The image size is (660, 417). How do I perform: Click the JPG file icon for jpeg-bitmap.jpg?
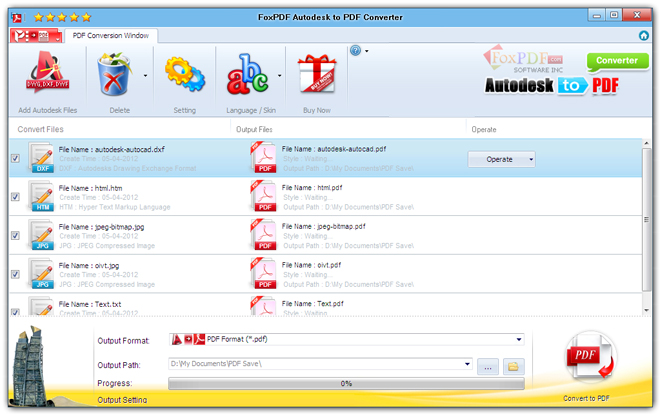pyautogui.click(x=42, y=235)
